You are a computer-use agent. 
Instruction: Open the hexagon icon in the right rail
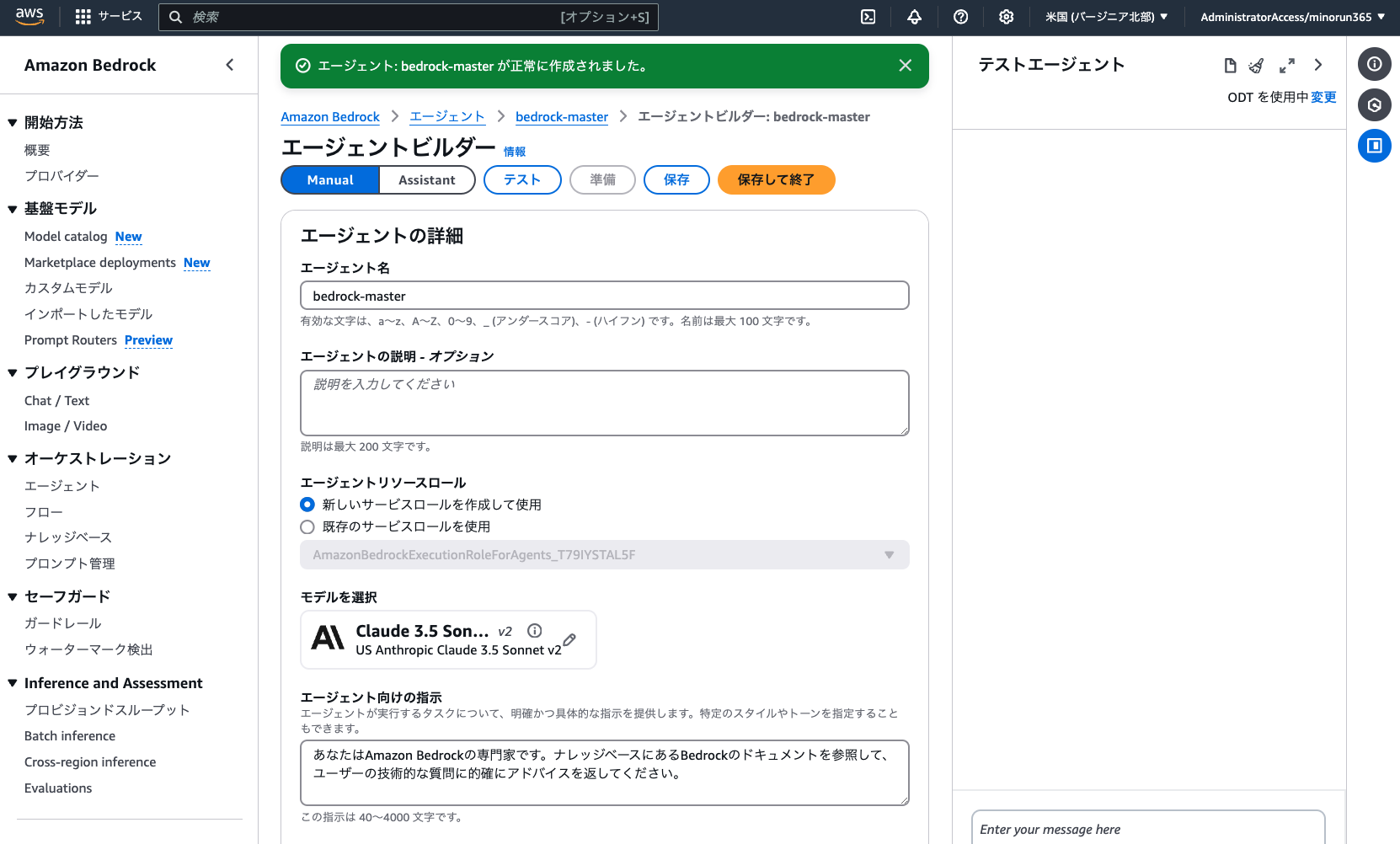[1375, 105]
